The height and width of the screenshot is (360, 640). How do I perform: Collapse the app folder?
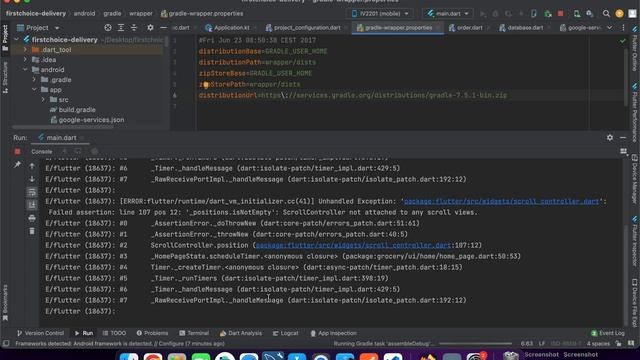coord(34,89)
